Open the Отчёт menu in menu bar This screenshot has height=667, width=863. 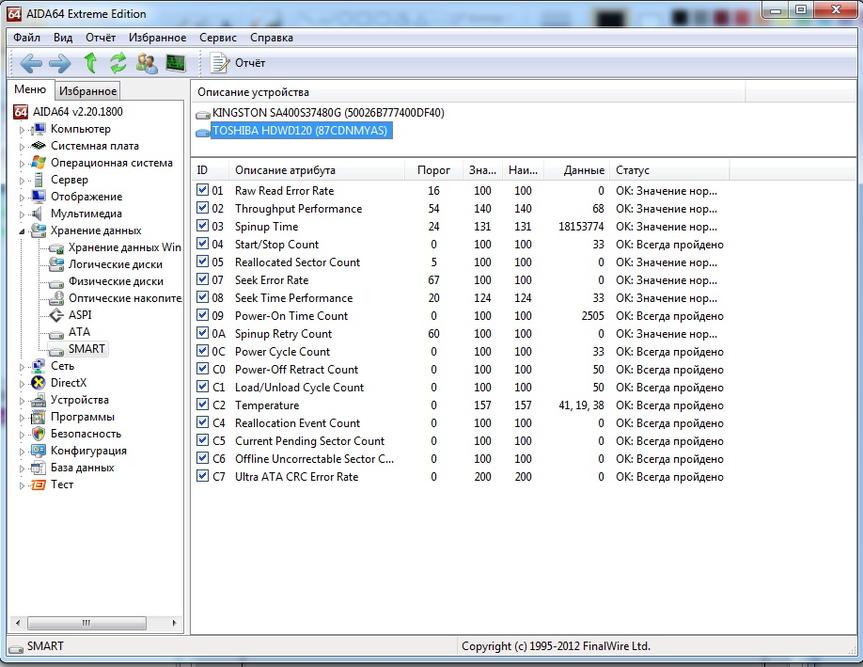(x=101, y=37)
